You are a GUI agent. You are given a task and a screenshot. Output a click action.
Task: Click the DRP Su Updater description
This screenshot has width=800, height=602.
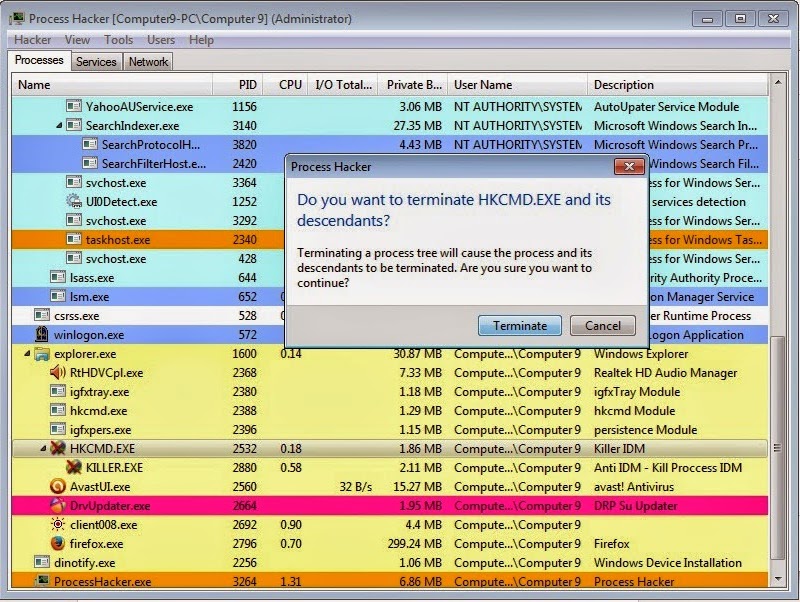[x=636, y=506]
